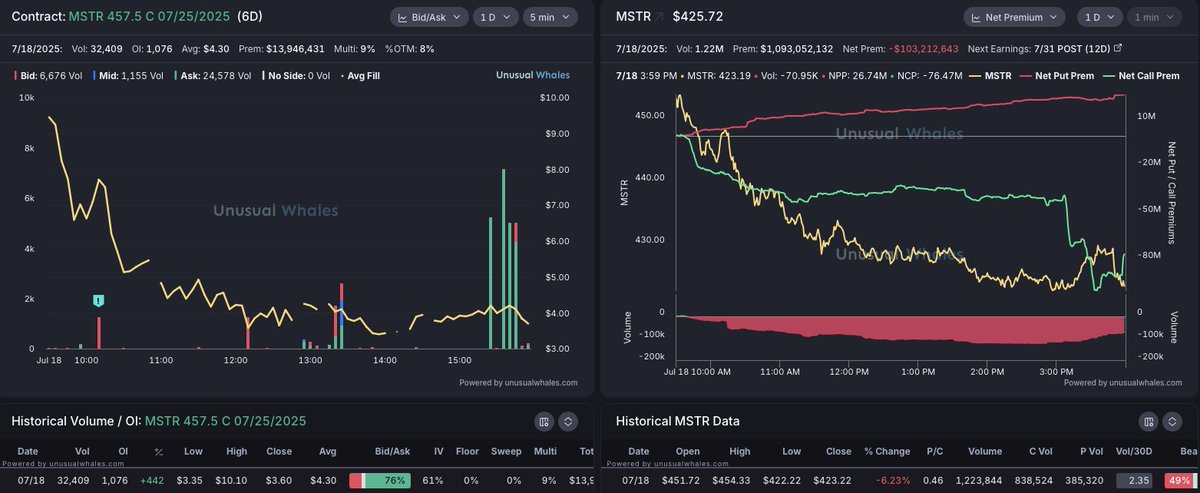1200x493 pixels.
Task: Open the 5 min interval dropdown
Action: [550, 17]
